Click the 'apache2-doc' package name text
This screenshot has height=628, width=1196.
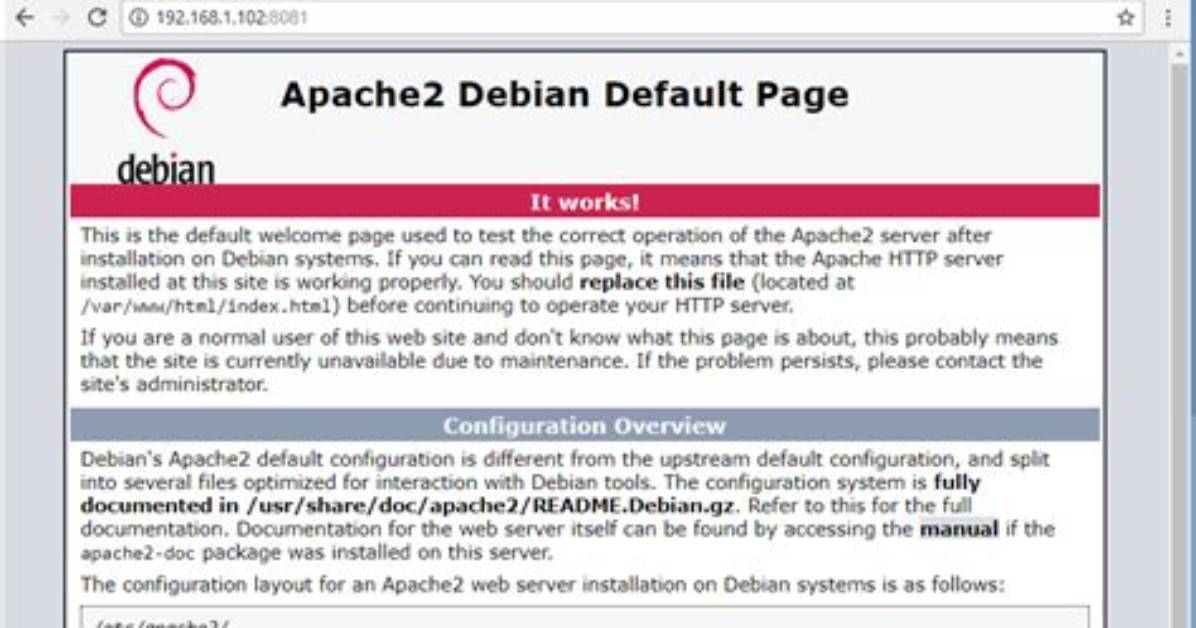(x=139, y=553)
